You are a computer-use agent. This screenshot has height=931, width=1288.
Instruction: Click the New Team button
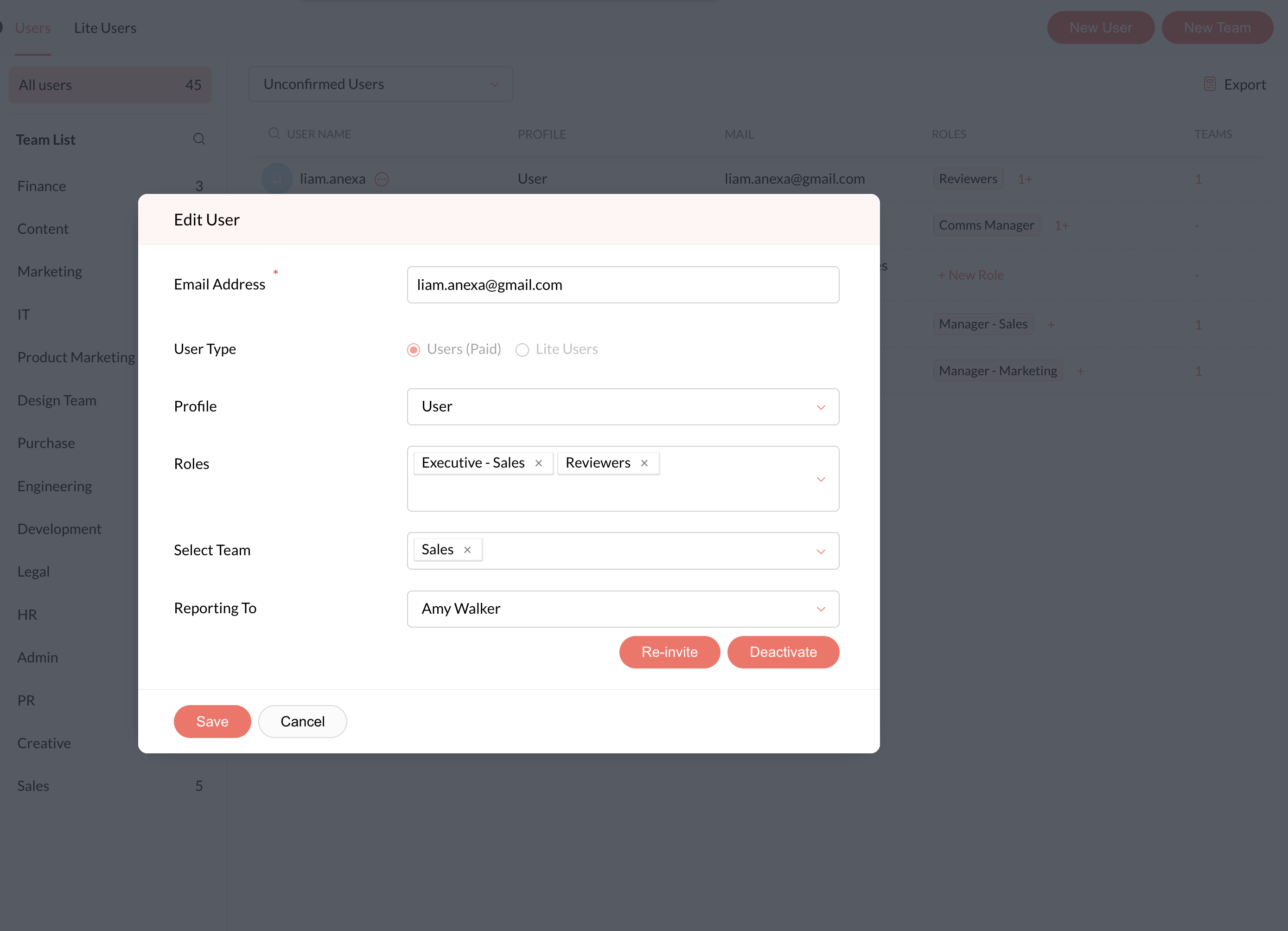[x=1217, y=28]
